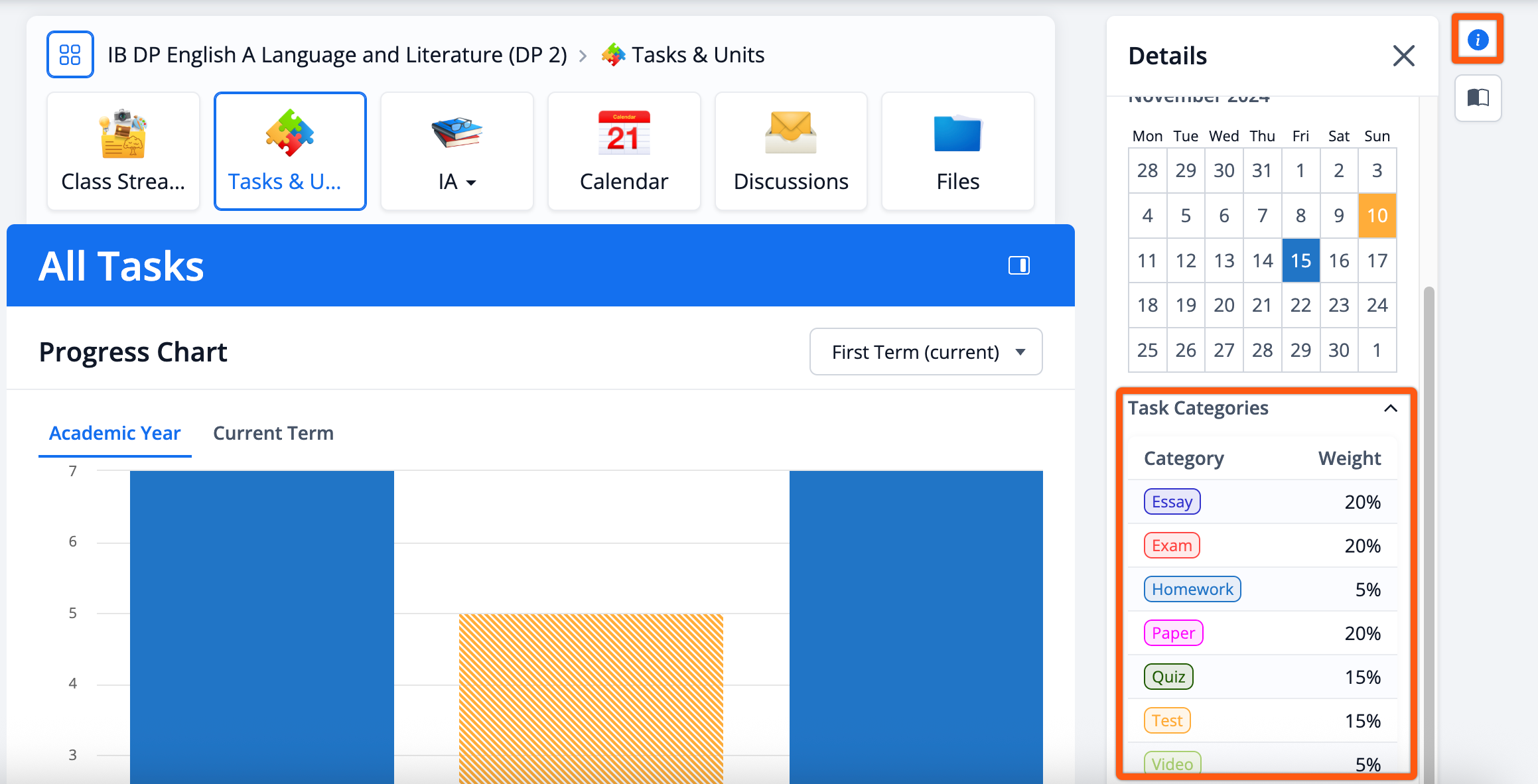Switch to the Current Term tab
Image resolution: width=1538 pixels, height=784 pixels.
273,433
